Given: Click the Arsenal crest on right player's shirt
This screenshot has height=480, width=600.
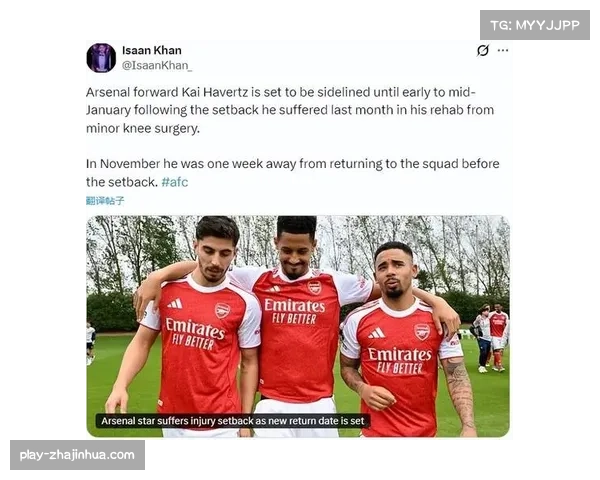Looking at the screenshot, I should coord(422,331).
